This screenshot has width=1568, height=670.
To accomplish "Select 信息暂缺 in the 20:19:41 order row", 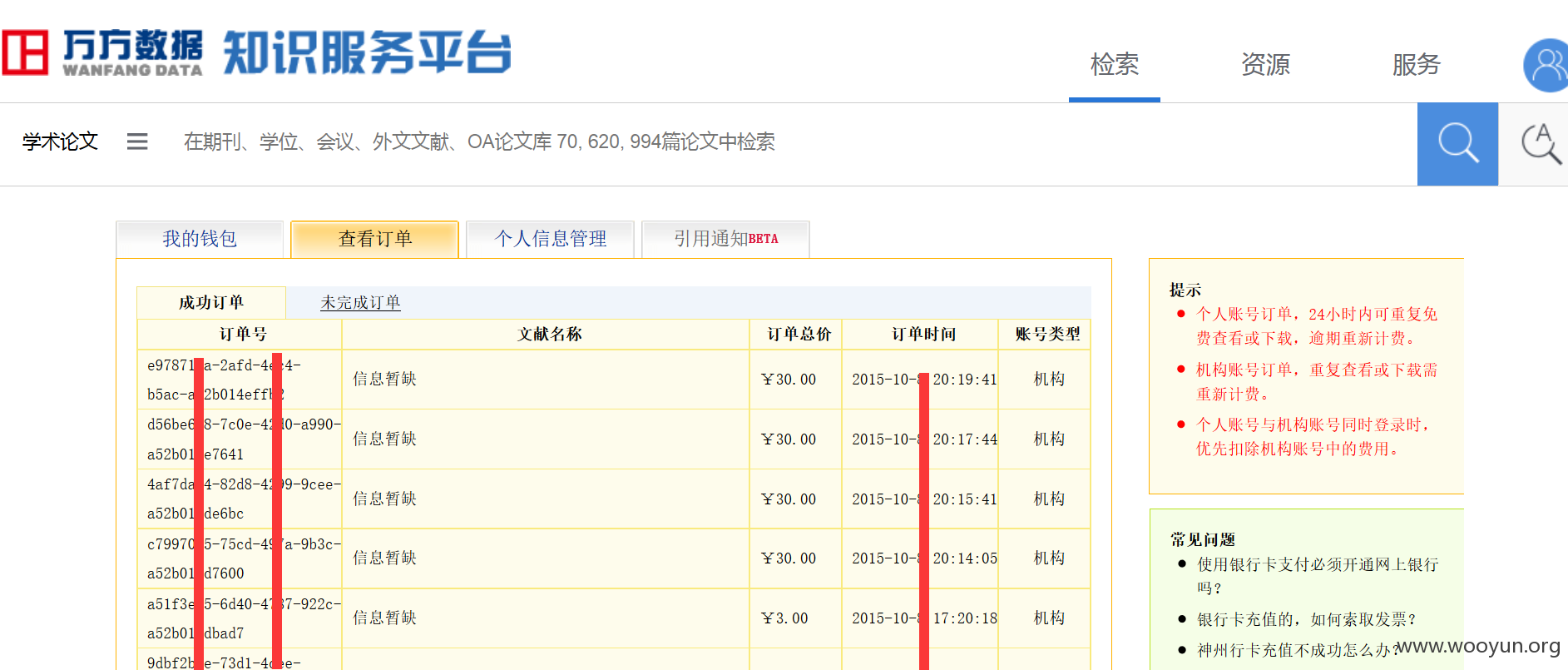I will click(x=384, y=379).
